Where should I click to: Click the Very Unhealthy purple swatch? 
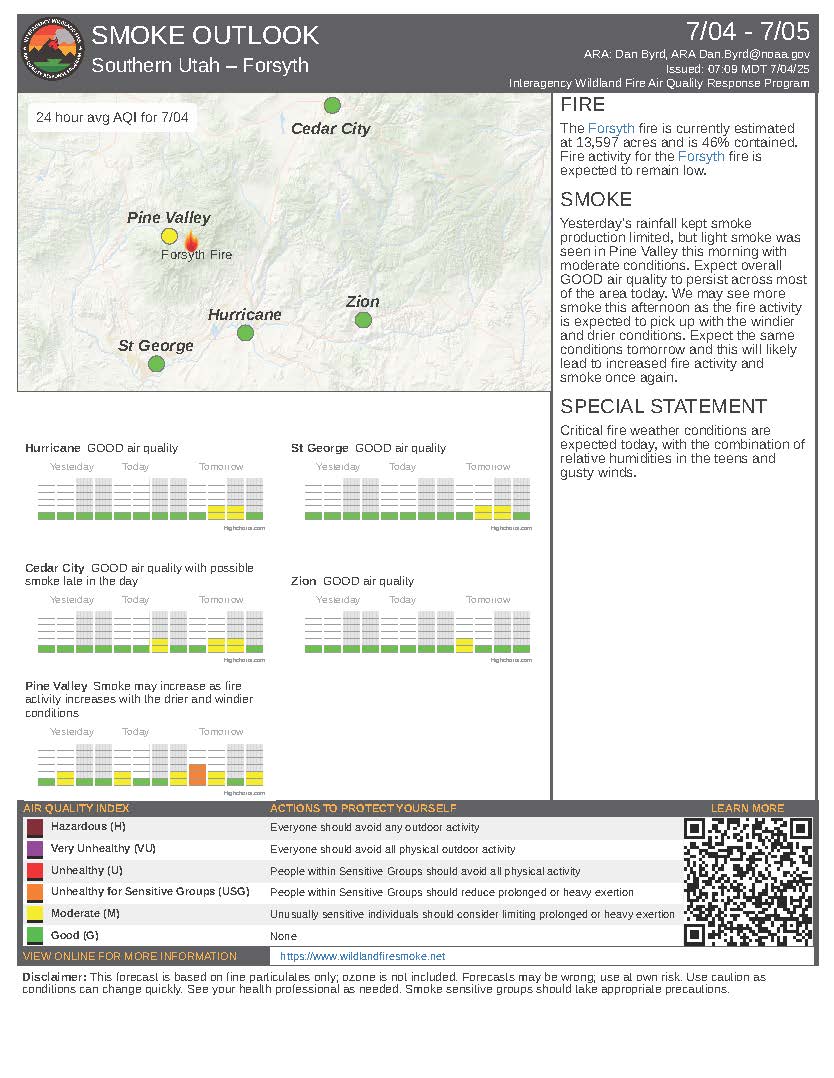[35, 849]
